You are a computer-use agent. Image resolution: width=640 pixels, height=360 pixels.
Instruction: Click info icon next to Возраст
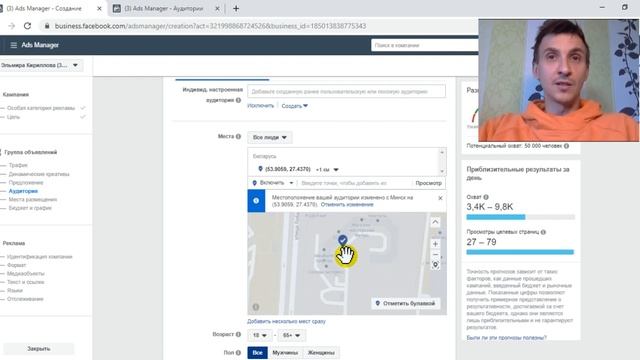[x=238, y=334]
